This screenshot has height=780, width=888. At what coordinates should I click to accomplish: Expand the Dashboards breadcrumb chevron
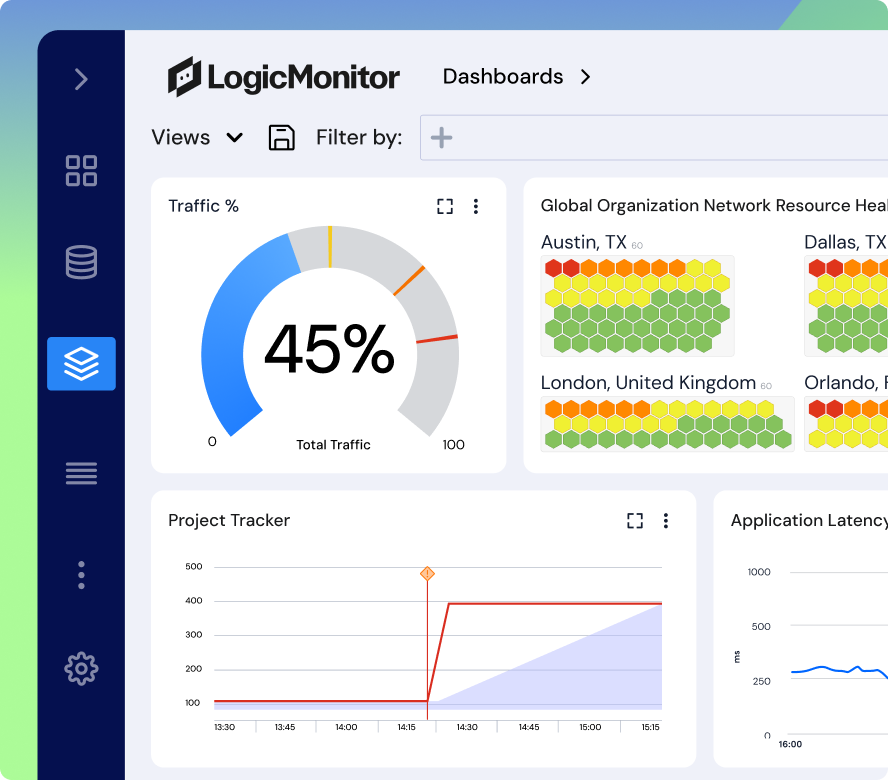click(x=586, y=77)
